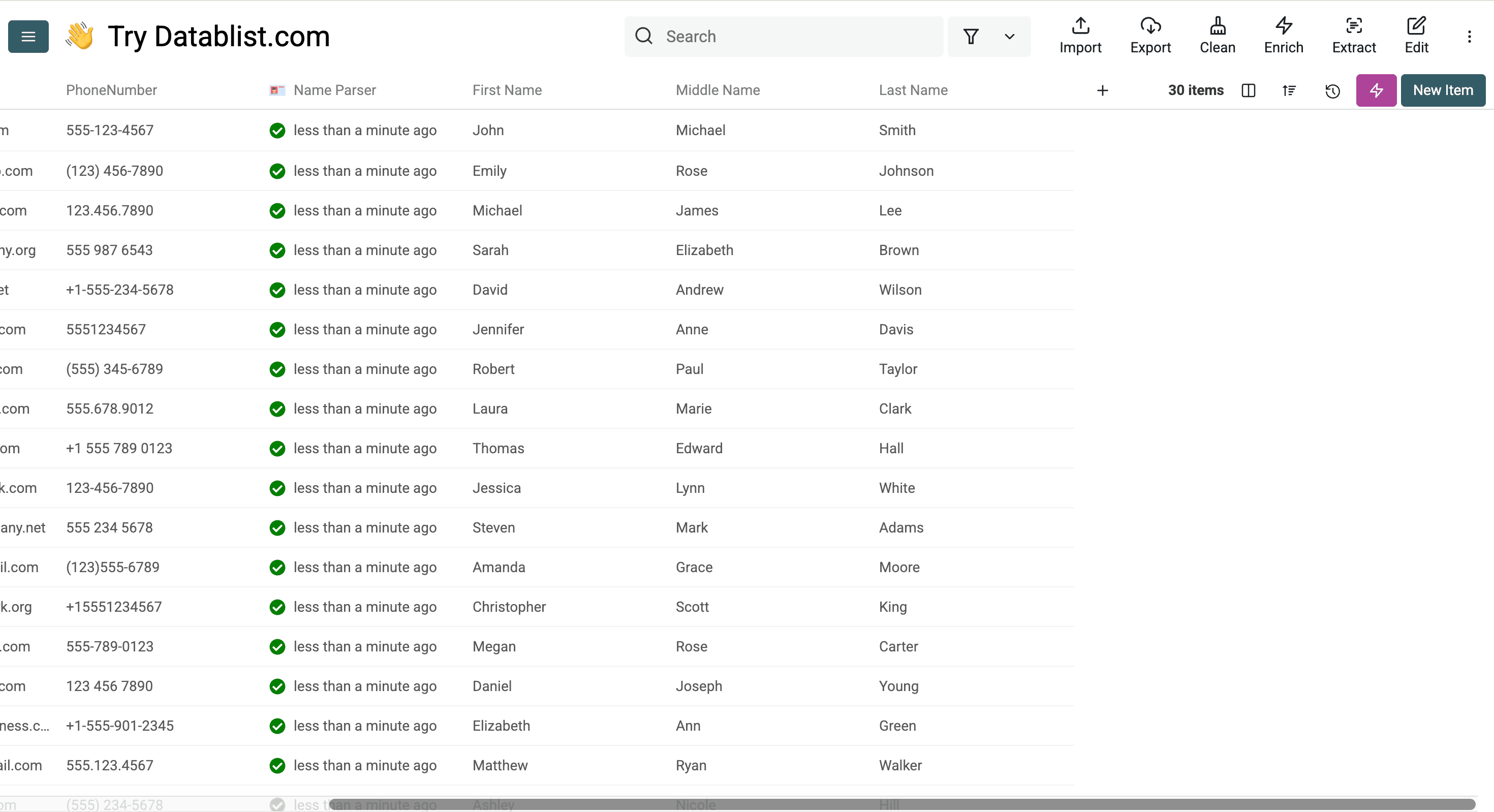Apply filters using the funnel icon

971,36
